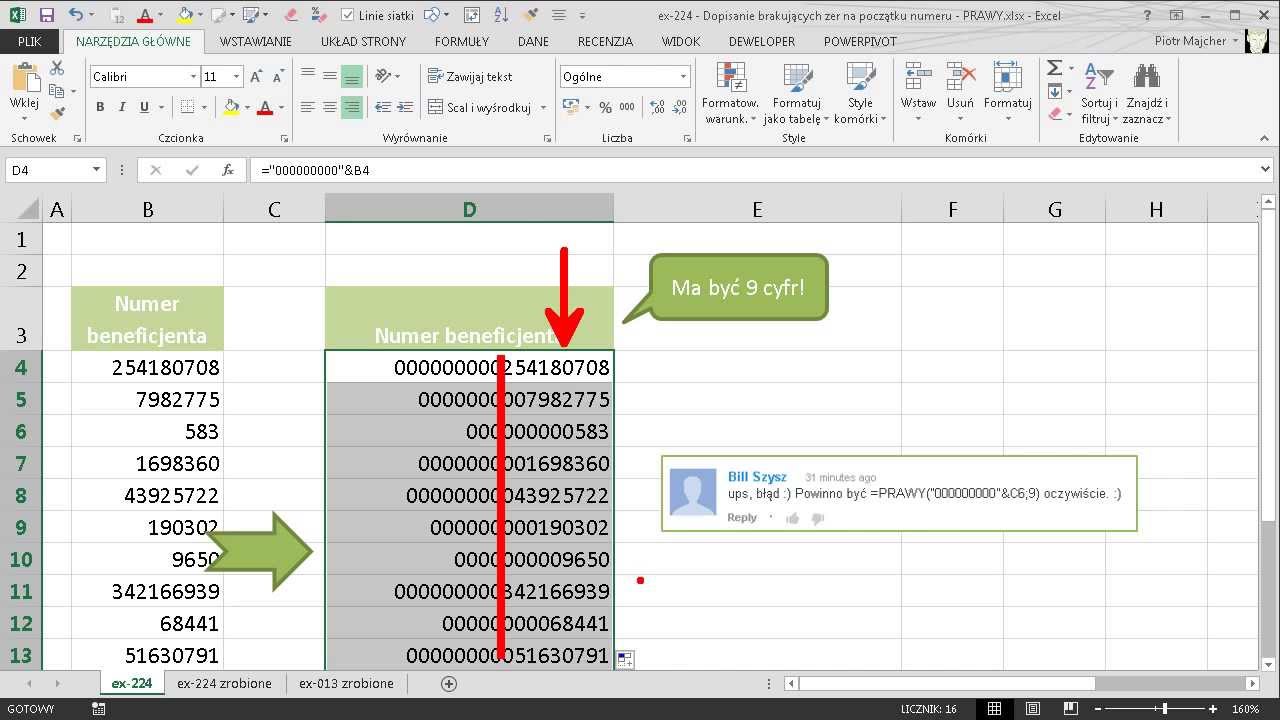Apply italic formatting
1280x720 pixels.
[x=122, y=107]
